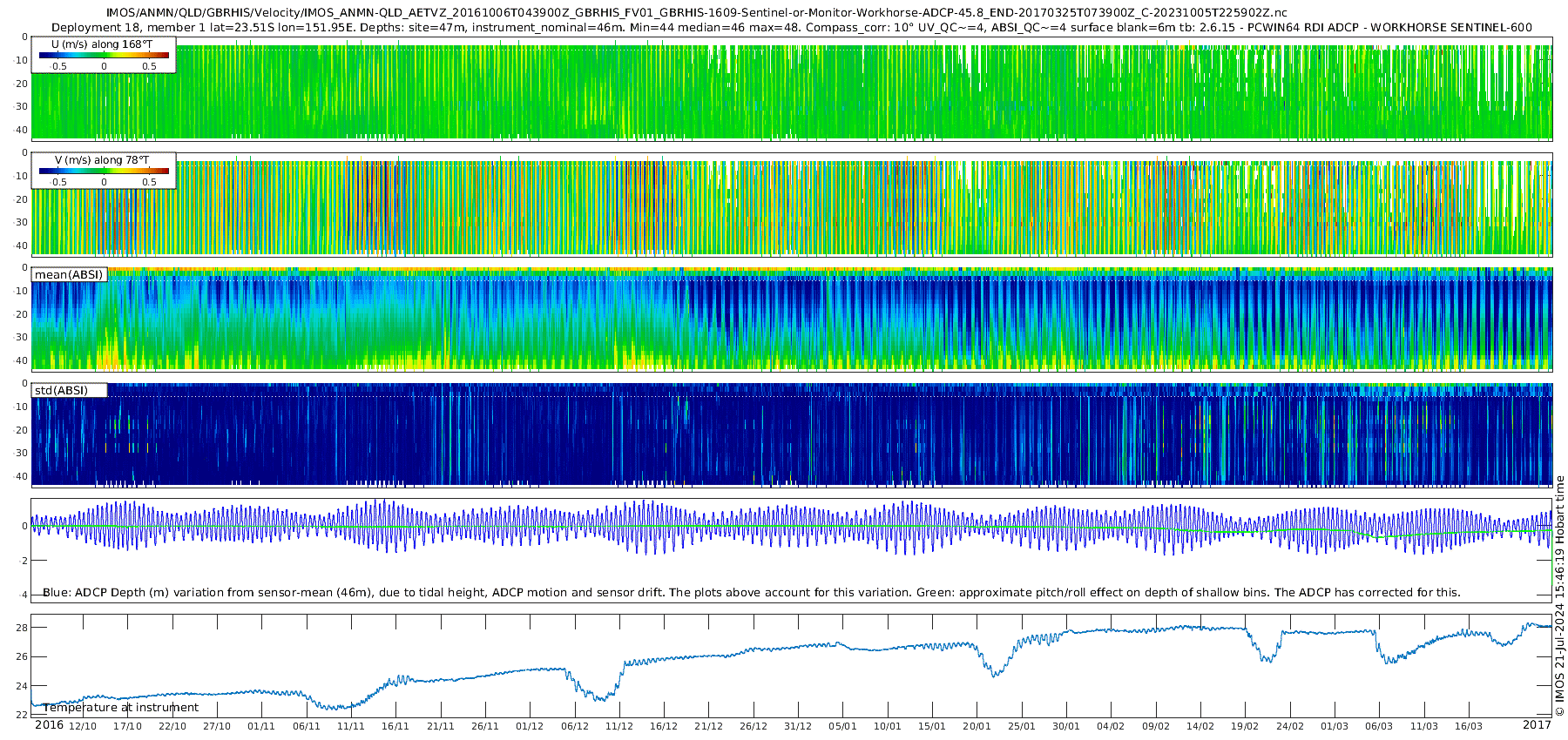1568x740 pixels.
Task: Click the '06/03' date tick
Action: [x=1380, y=726]
